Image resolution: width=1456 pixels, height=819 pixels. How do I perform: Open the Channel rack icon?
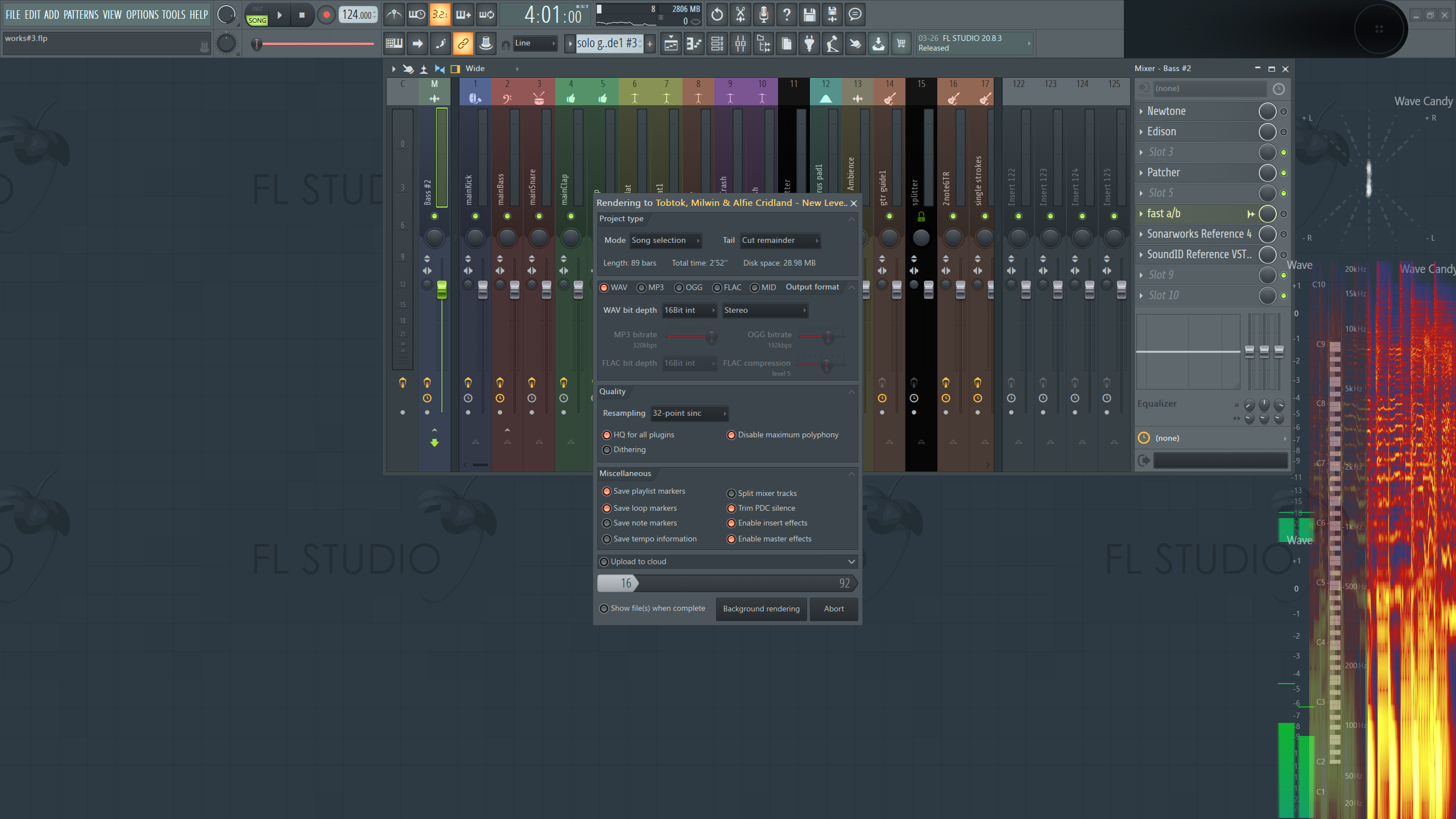(x=717, y=44)
